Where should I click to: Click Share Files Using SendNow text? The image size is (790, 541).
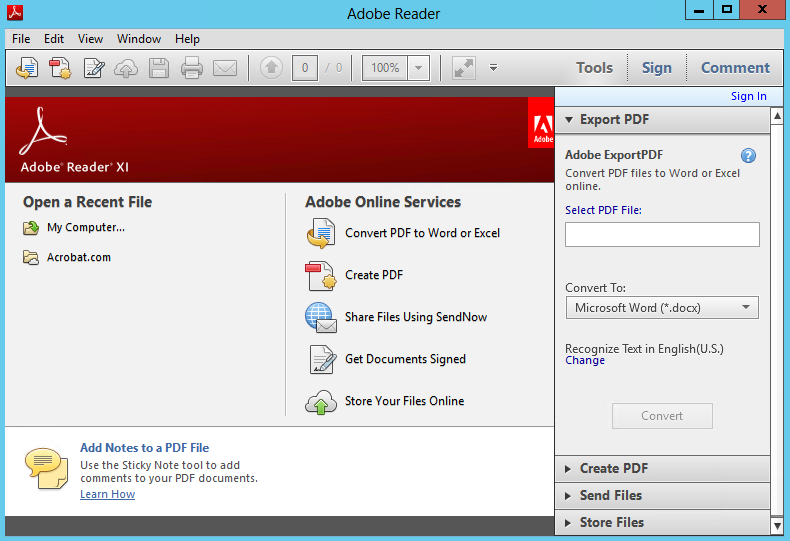[x=416, y=317]
